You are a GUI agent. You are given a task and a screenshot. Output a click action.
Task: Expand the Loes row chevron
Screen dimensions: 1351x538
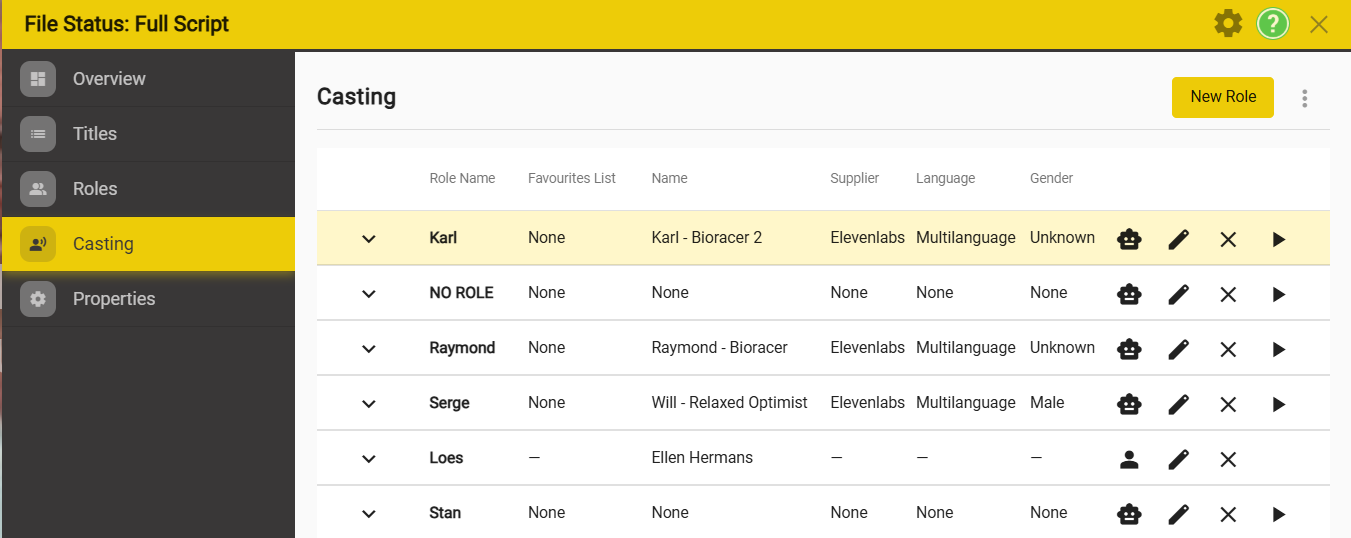click(369, 459)
